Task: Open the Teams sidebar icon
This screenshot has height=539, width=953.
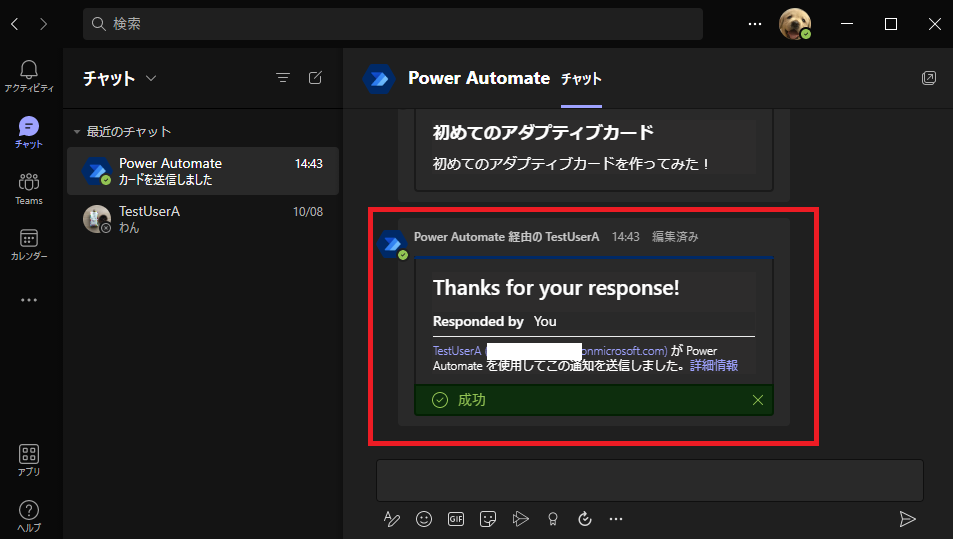Action: point(29,188)
